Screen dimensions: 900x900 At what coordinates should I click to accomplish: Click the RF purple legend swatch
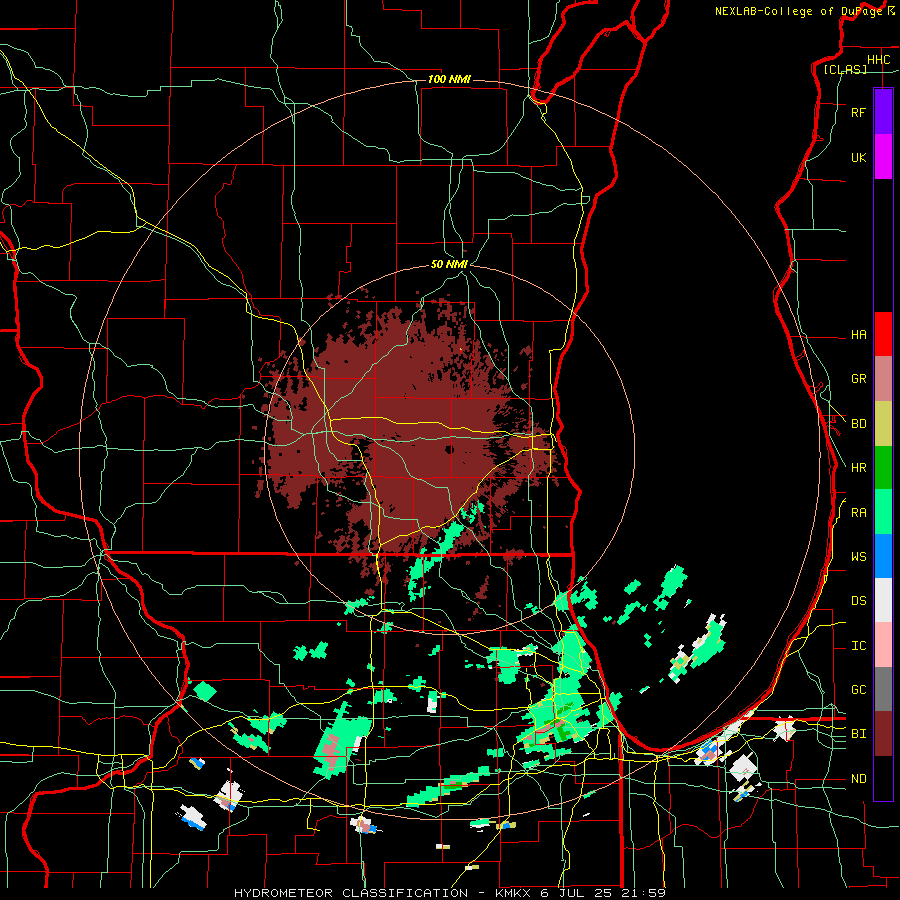pos(883,112)
